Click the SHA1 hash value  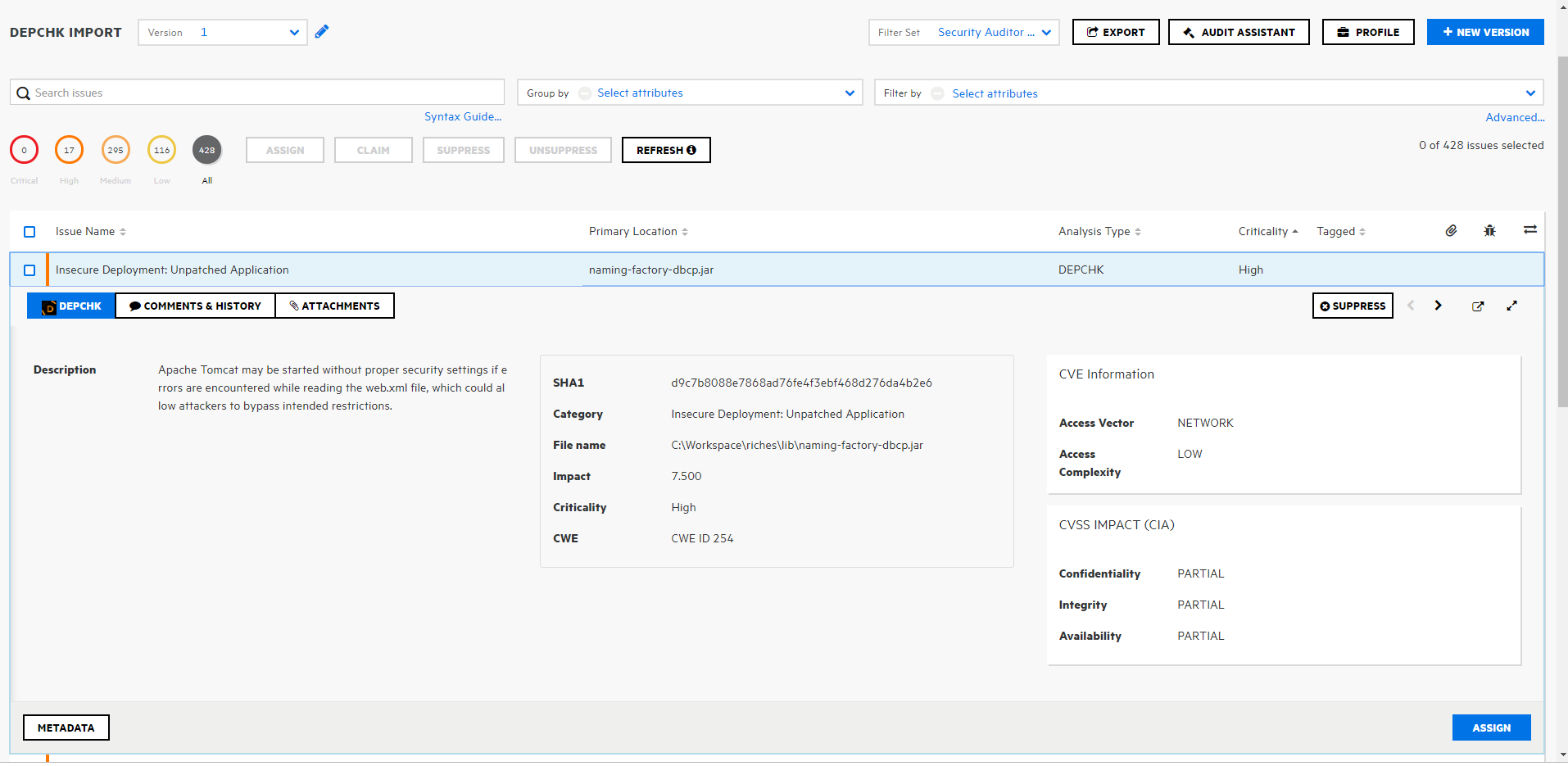pyautogui.click(x=801, y=383)
